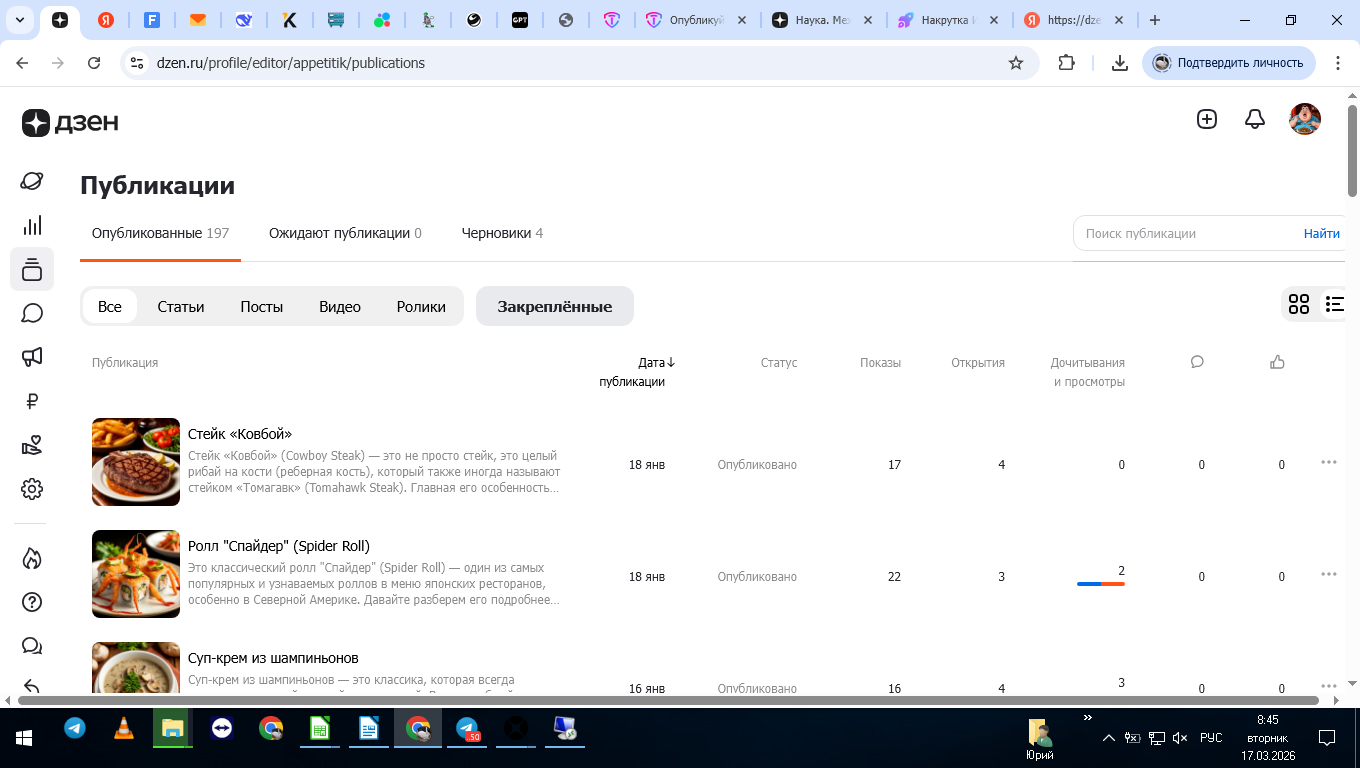Open the help question mark icon
The height and width of the screenshot is (768, 1360).
click(x=32, y=602)
